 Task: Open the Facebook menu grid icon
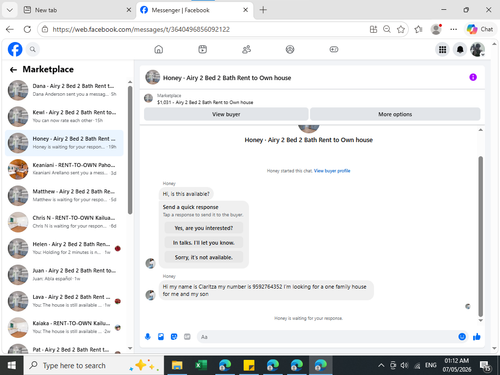pos(442,50)
